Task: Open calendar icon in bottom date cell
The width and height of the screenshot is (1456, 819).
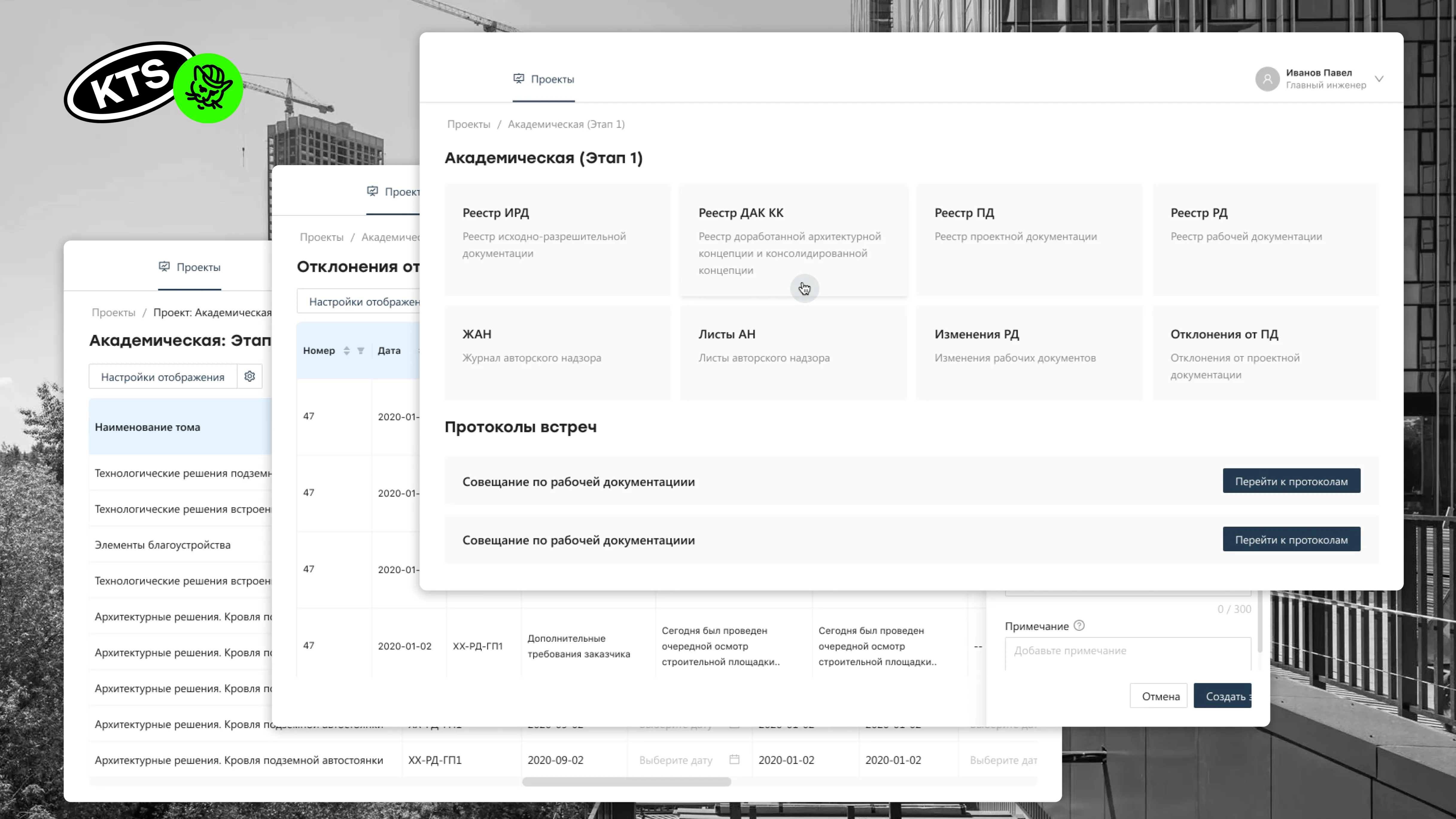Action: point(734,760)
